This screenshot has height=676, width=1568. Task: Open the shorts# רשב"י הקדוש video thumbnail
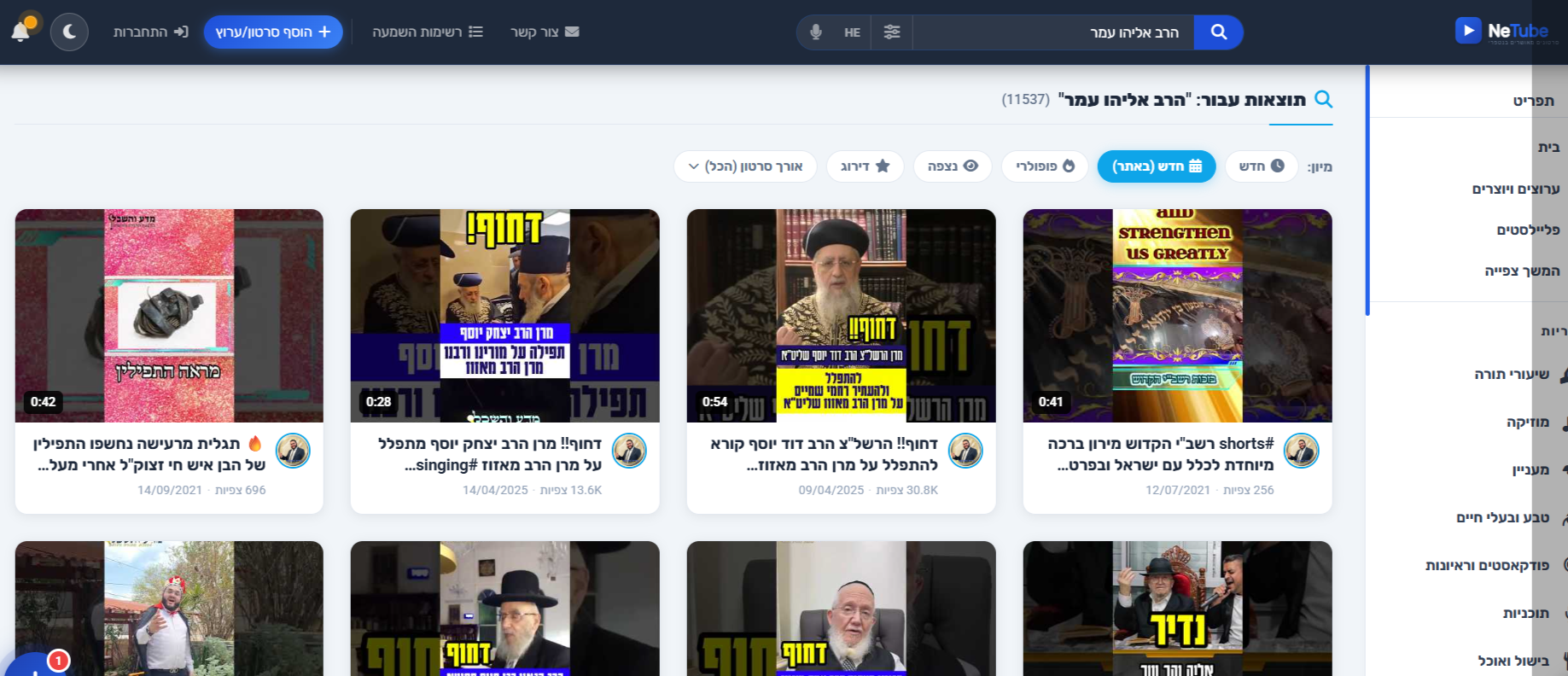tap(1177, 316)
